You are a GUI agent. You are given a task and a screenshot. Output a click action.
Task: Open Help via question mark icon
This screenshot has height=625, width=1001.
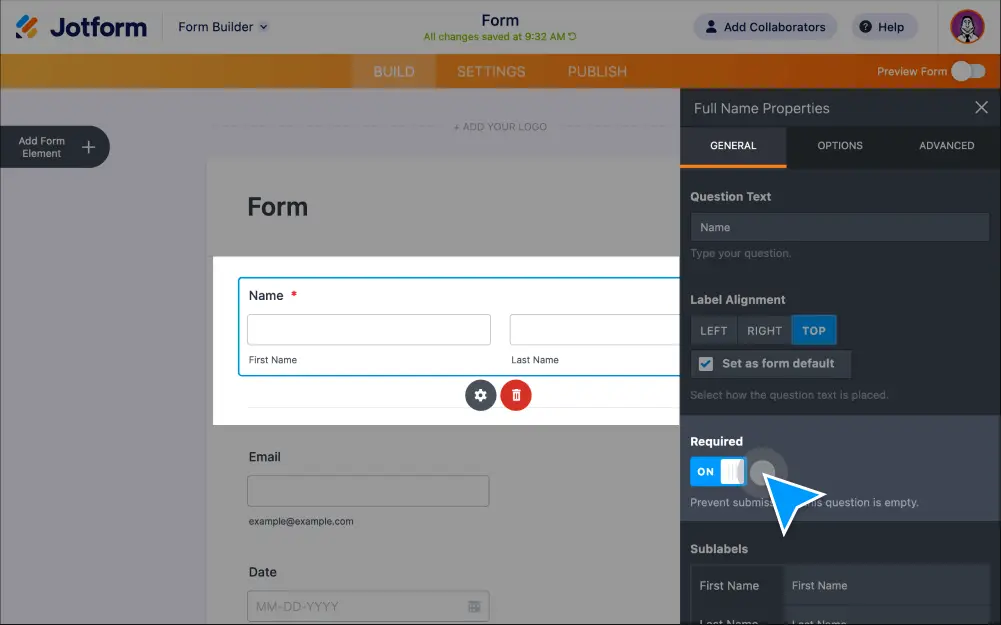pos(866,27)
